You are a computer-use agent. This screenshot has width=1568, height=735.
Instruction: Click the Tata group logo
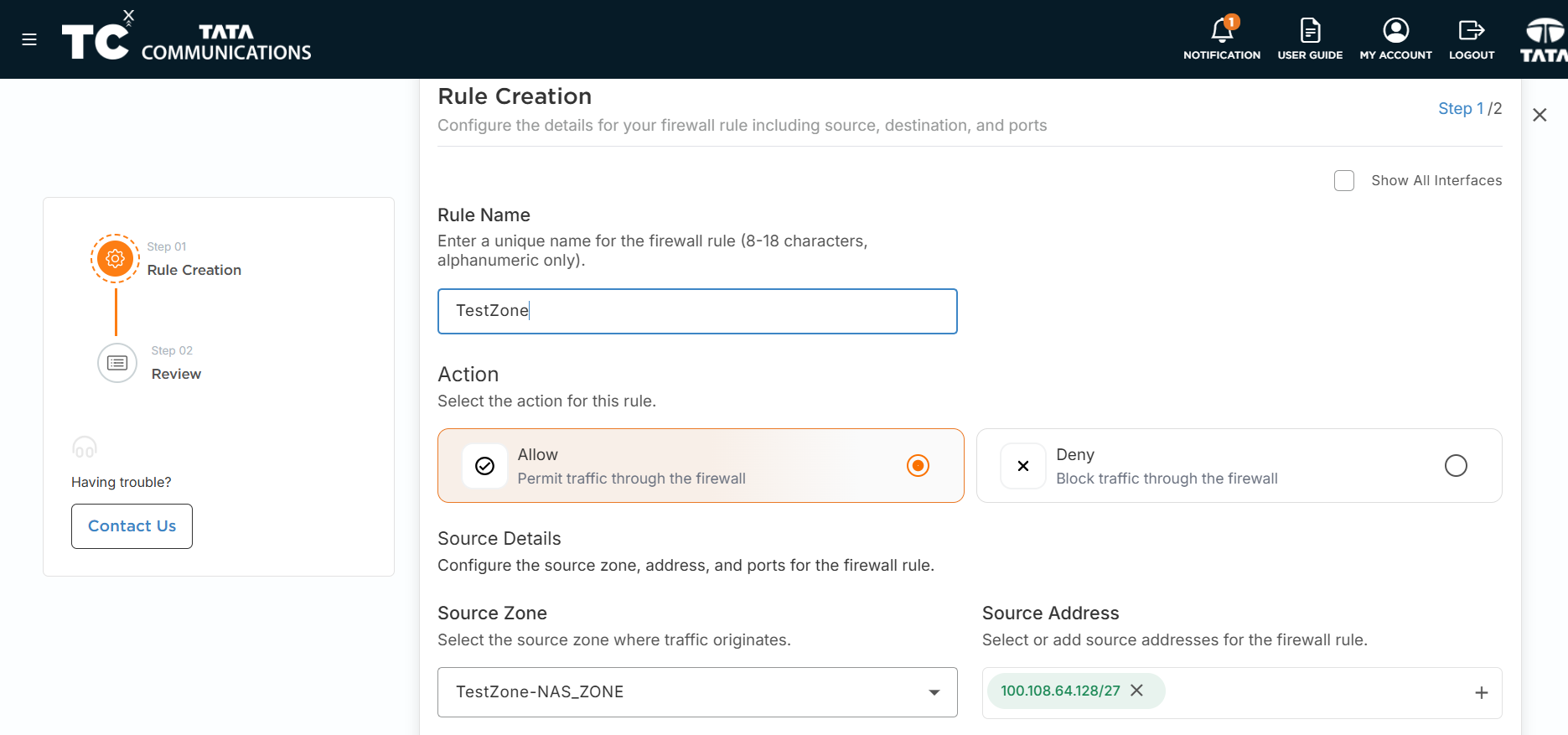tap(1545, 39)
